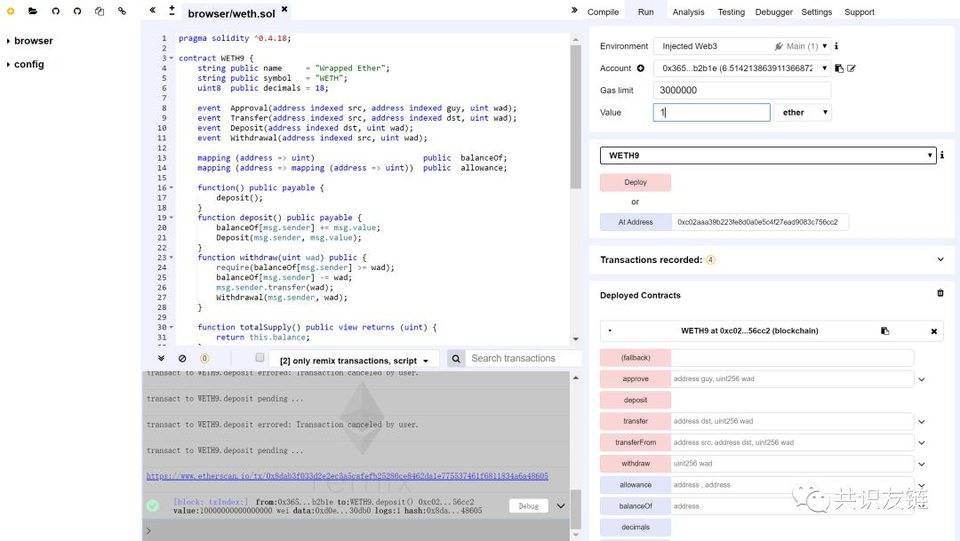The width and height of the screenshot is (960, 541).
Task: Create a new account with the plus icon
Action: [640, 68]
